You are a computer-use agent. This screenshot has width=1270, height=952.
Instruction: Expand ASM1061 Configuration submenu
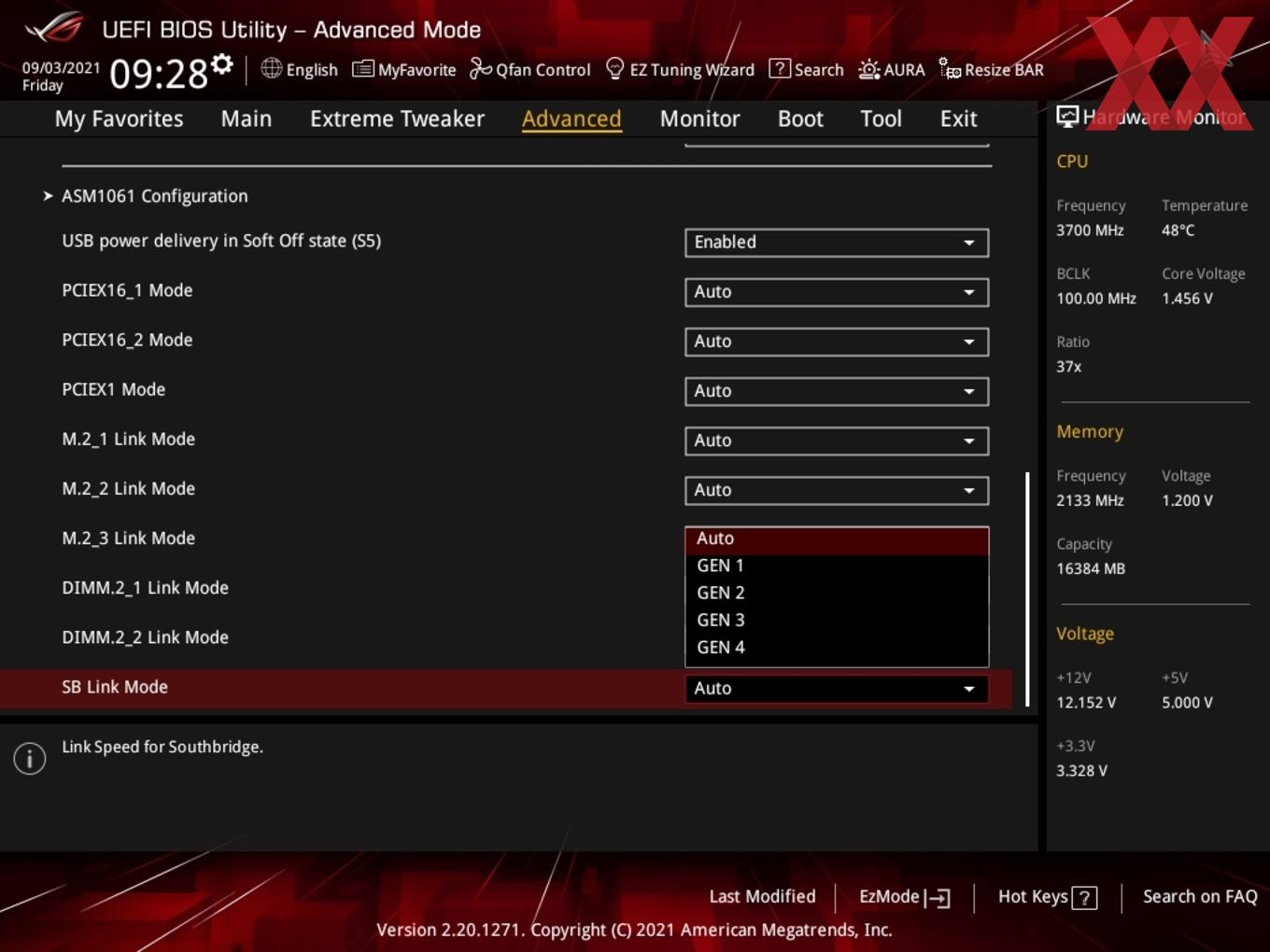click(155, 196)
